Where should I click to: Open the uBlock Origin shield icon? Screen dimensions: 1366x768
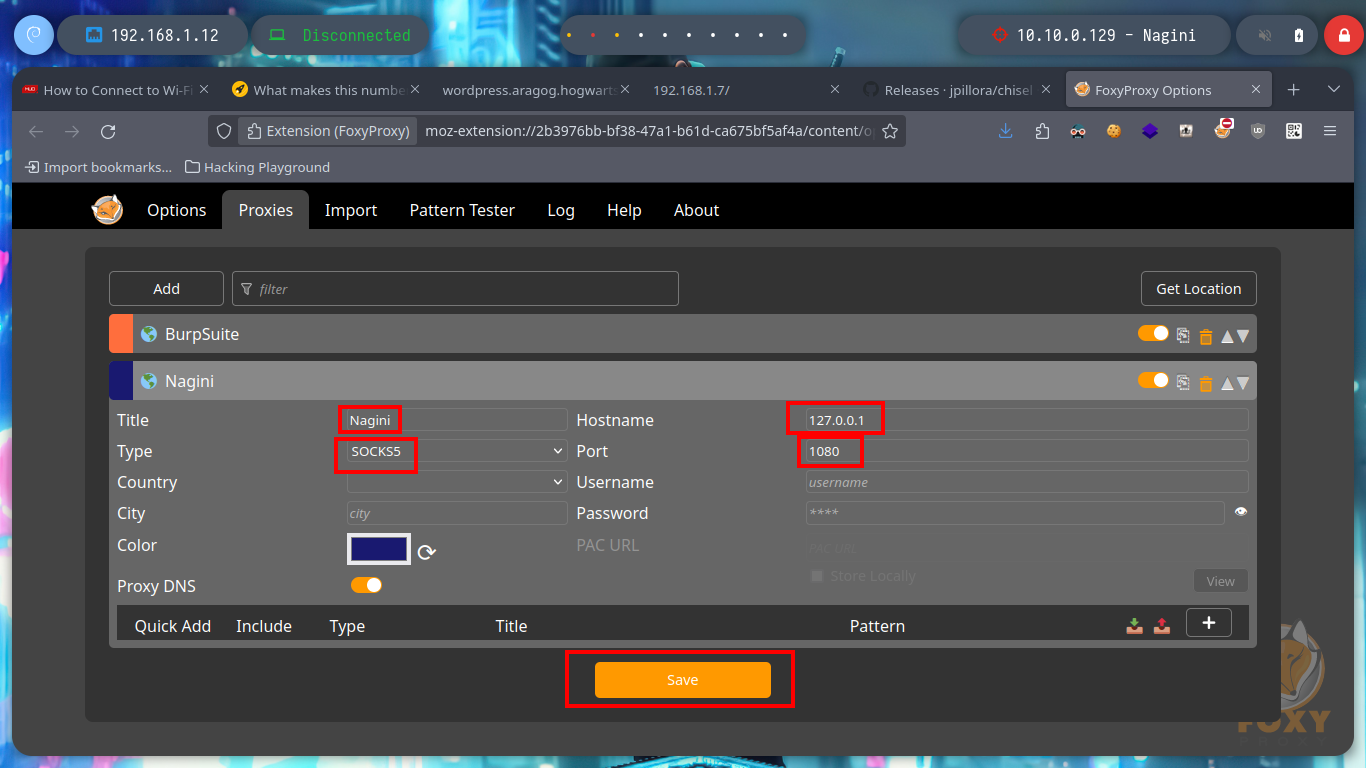pos(1258,131)
